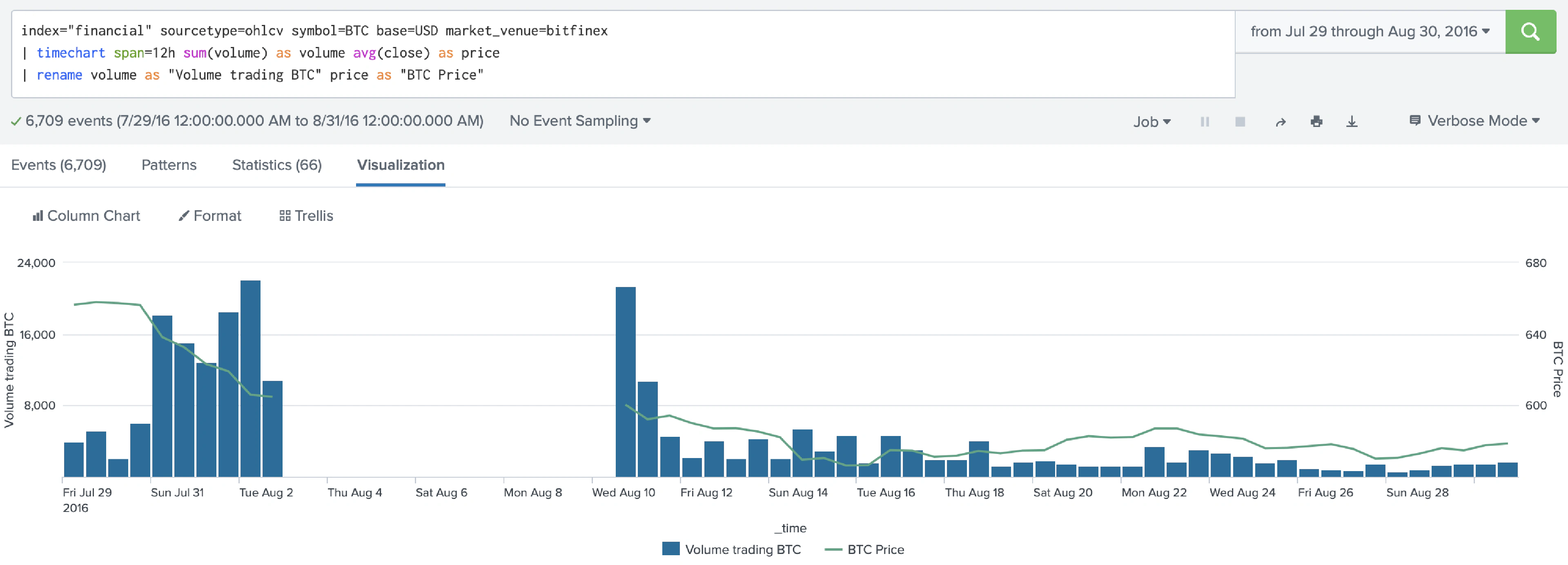This screenshot has width=1568, height=565.
Task: Open the Job menu
Action: 1151,122
